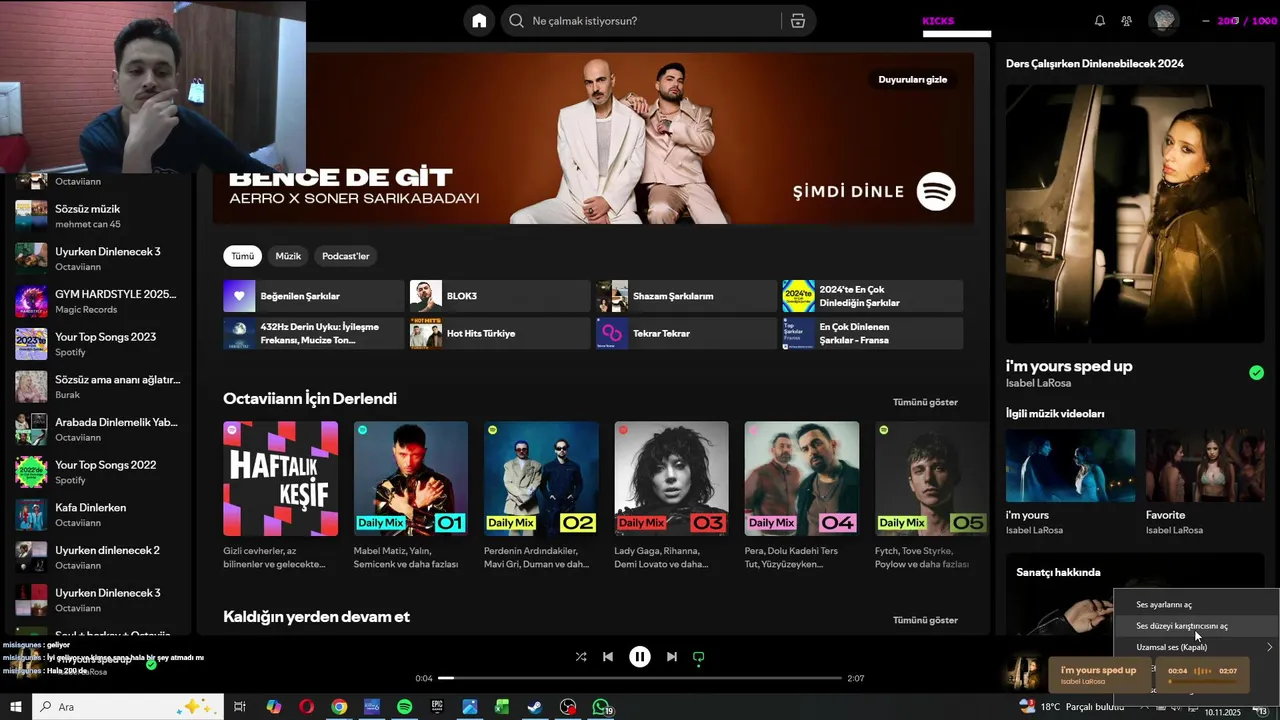Open the Daily Mix 04 cover
Viewport: 1280px width, 720px height.
click(x=802, y=479)
